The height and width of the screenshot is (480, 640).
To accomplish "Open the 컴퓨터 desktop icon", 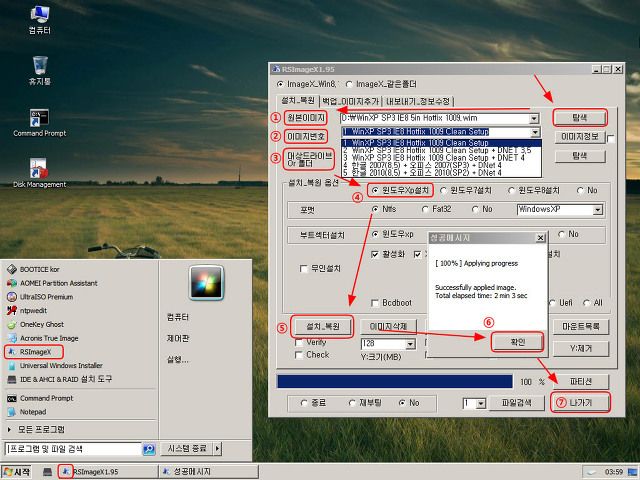I will pyautogui.click(x=40, y=20).
